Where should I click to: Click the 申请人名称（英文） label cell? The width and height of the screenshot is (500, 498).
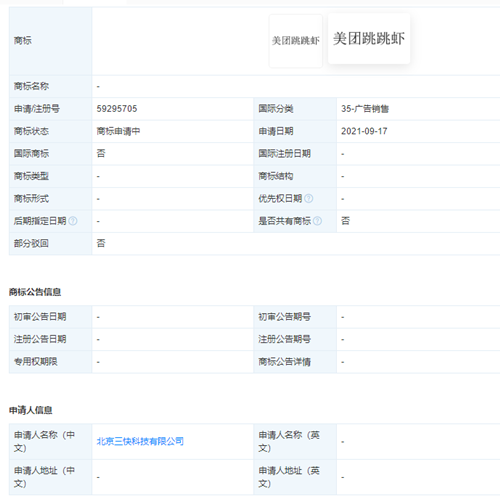point(295,442)
